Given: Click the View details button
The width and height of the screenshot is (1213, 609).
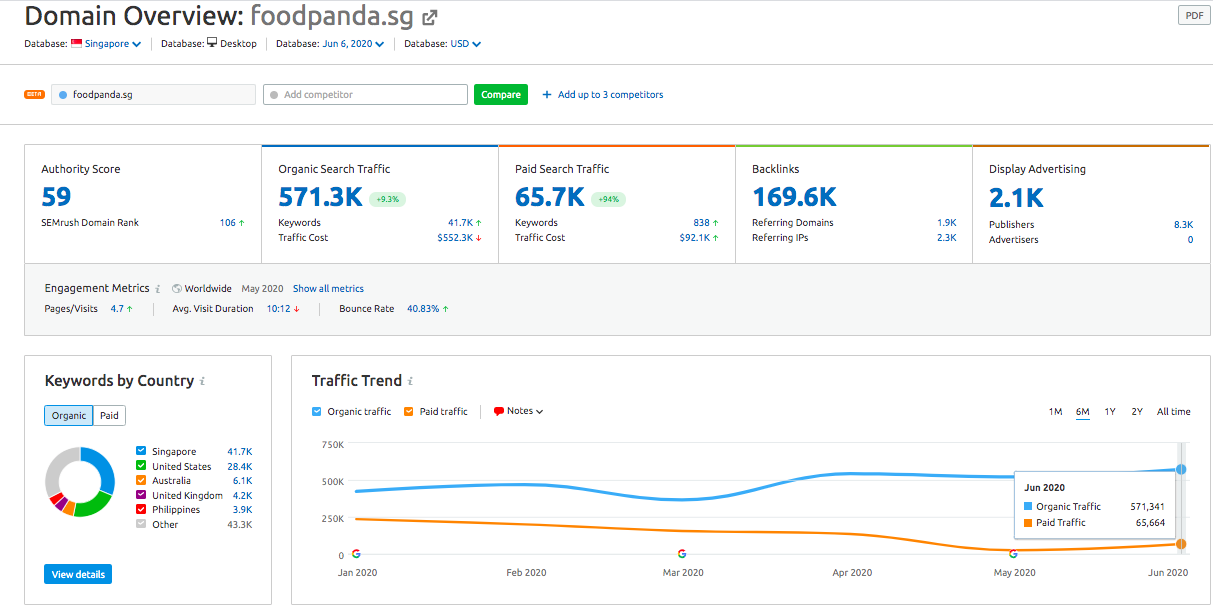Looking at the screenshot, I should click(x=77, y=575).
